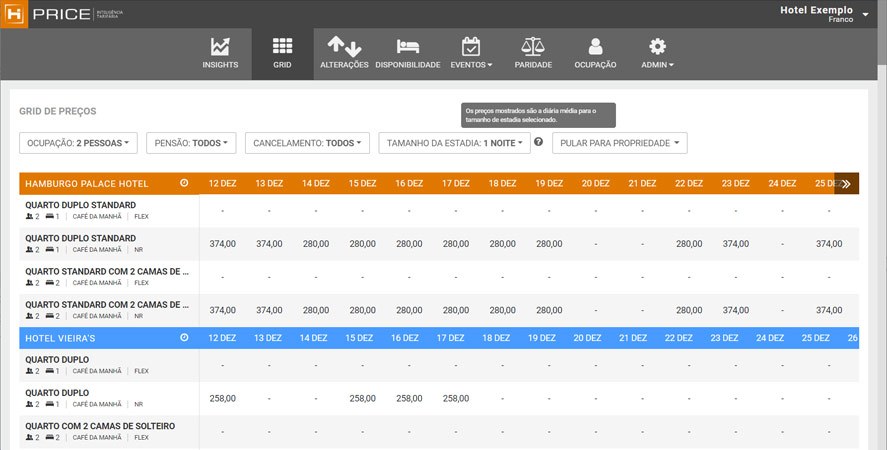Click clock icon on Hotel Vieira's row
Screen dimensions: 887x450
click(x=184, y=338)
